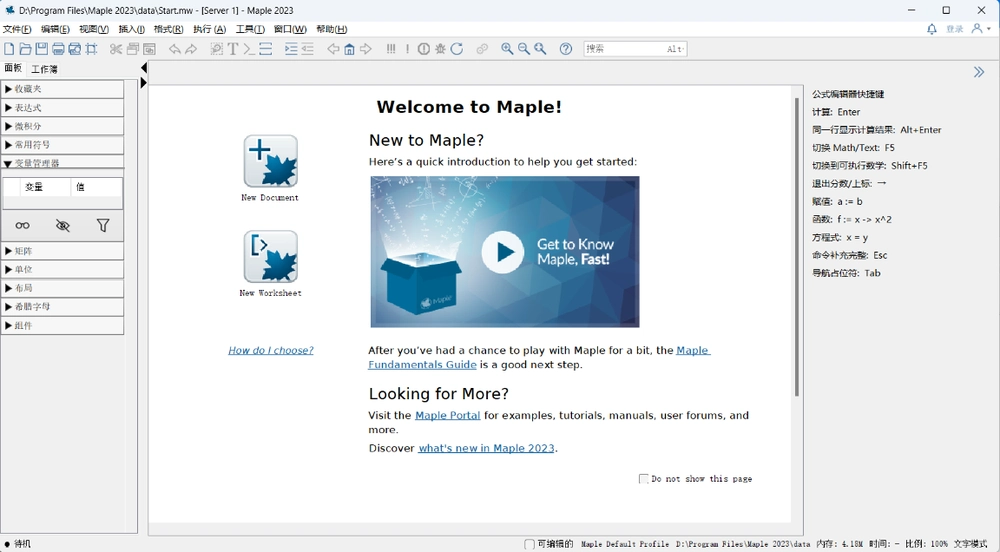Click in the 搜索 search field
The image size is (1000, 552).
pyautogui.click(x=635, y=48)
